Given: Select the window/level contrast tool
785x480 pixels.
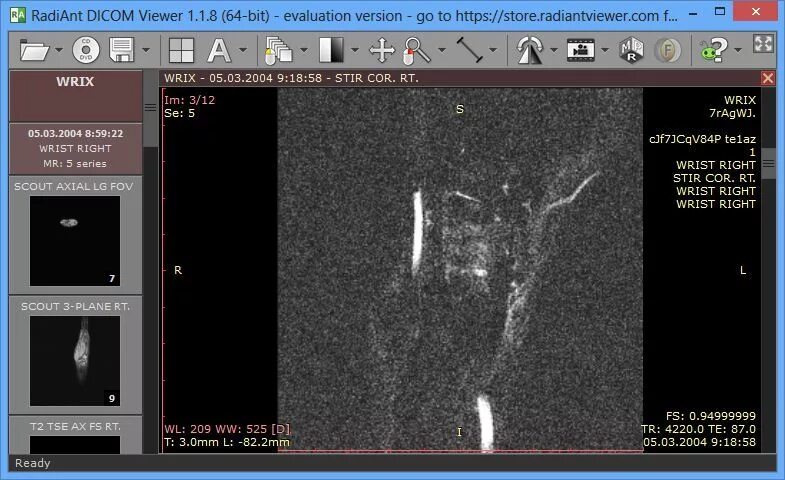Looking at the screenshot, I should point(331,50).
